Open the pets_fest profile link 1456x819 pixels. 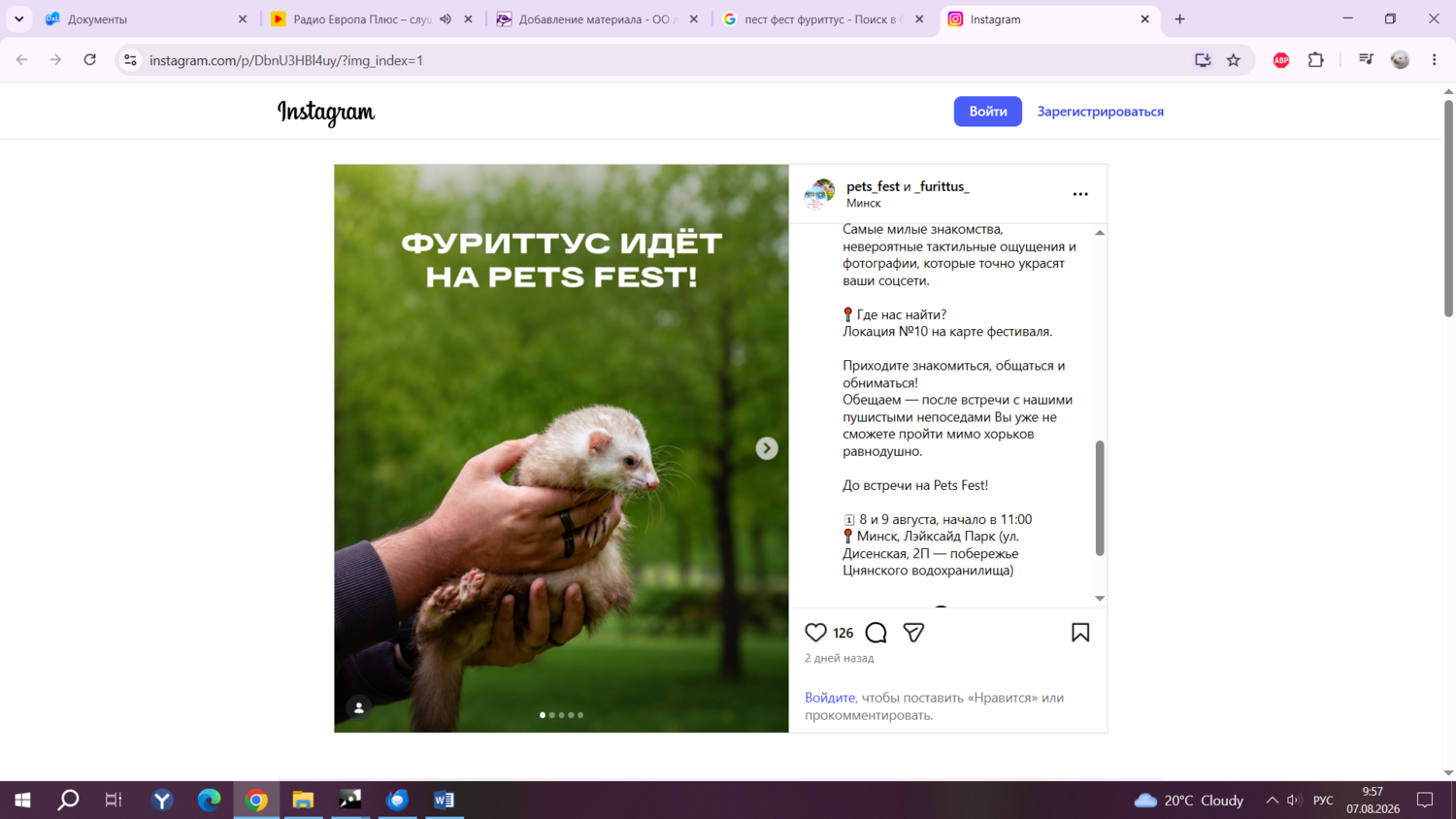point(873,186)
